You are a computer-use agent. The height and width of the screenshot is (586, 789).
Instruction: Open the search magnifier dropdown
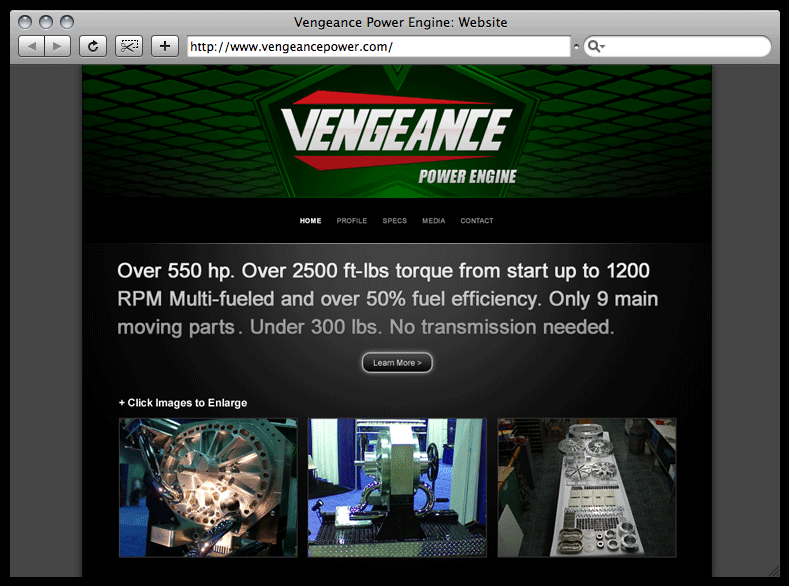(596, 46)
